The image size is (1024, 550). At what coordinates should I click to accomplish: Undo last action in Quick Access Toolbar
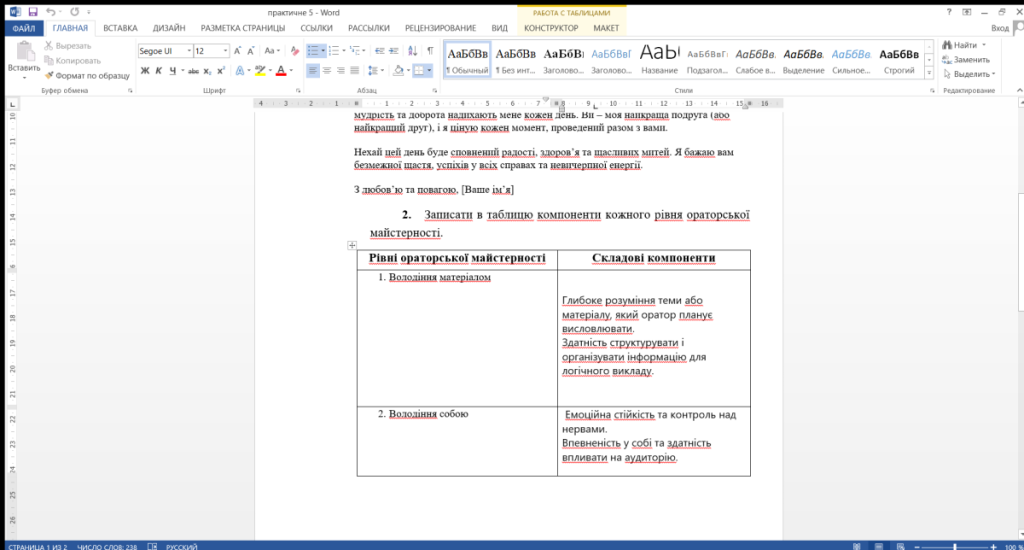50,12
